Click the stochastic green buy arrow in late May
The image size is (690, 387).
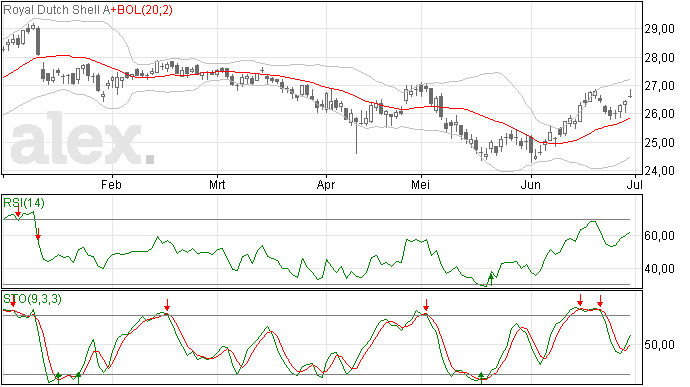coord(482,378)
